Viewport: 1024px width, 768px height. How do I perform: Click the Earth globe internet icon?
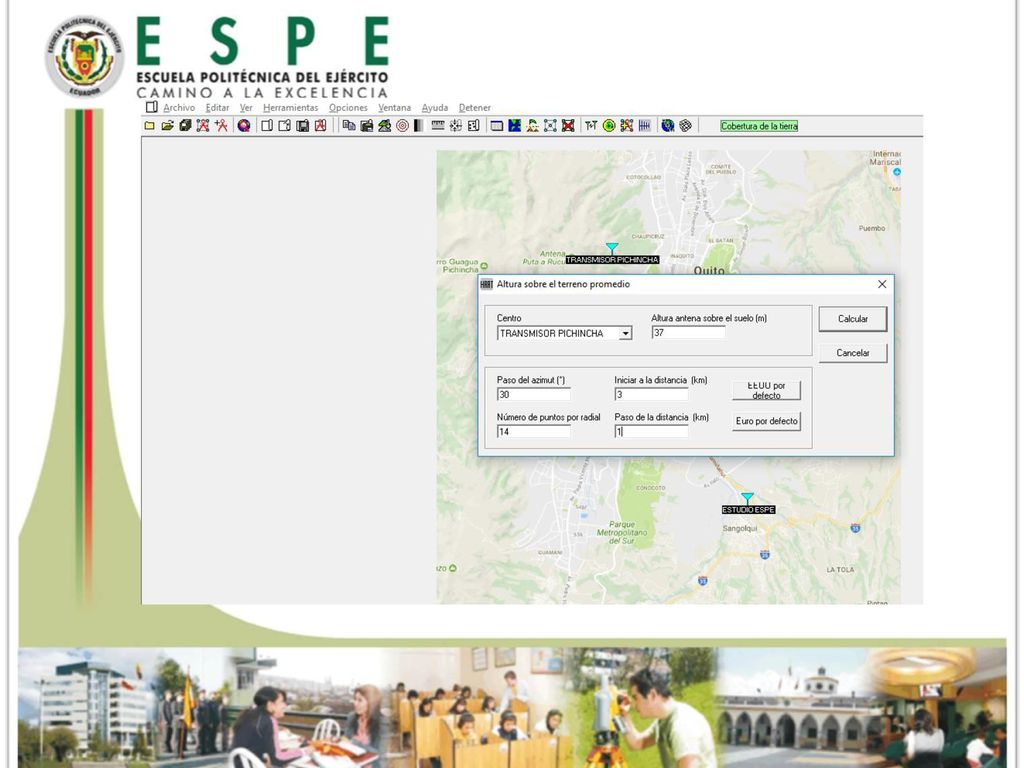(667, 125)
